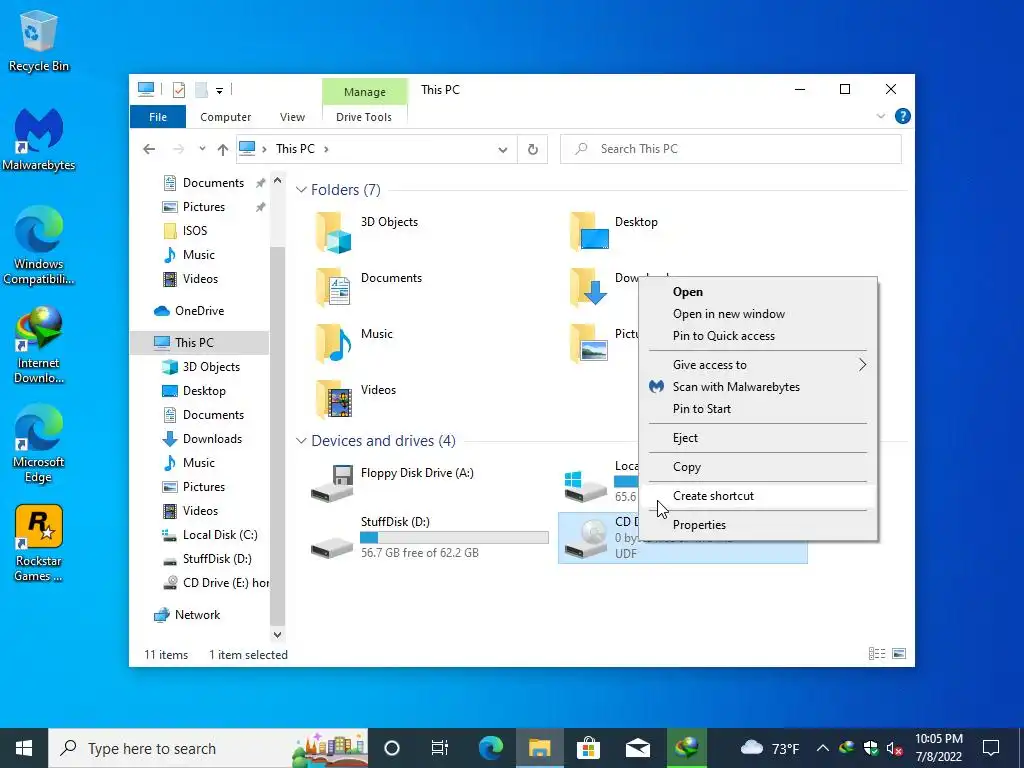The height and width of the screenshot is (768, 1024).
Task: Choose Create shortcut
Action: 758,496
